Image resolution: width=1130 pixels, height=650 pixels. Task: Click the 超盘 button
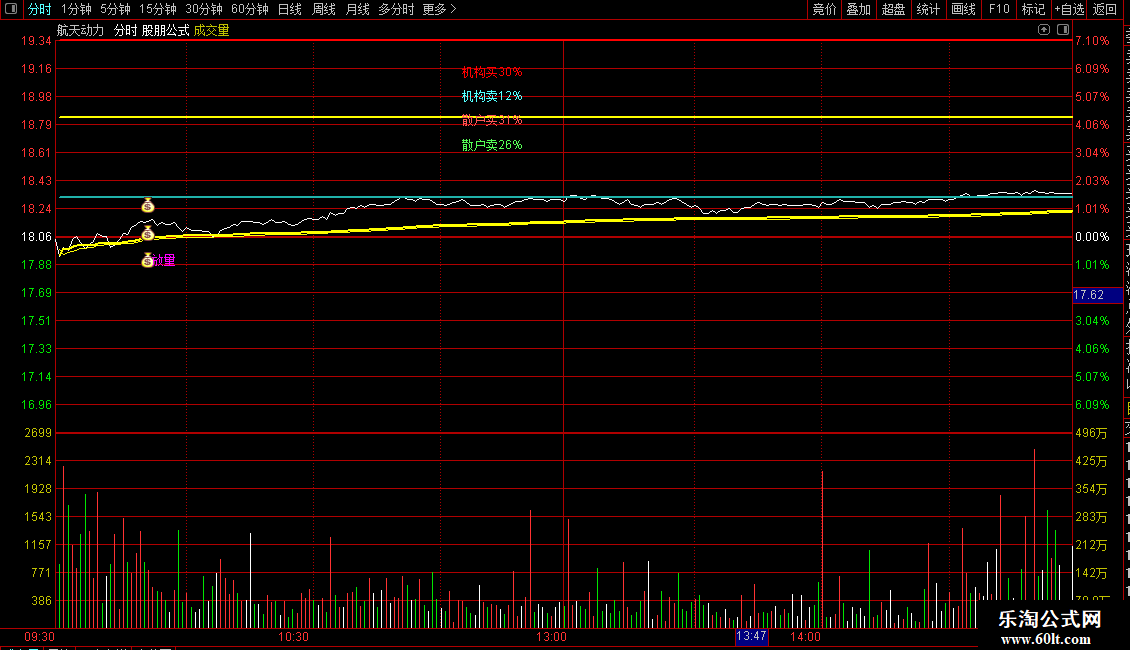[x=894, y=9]
